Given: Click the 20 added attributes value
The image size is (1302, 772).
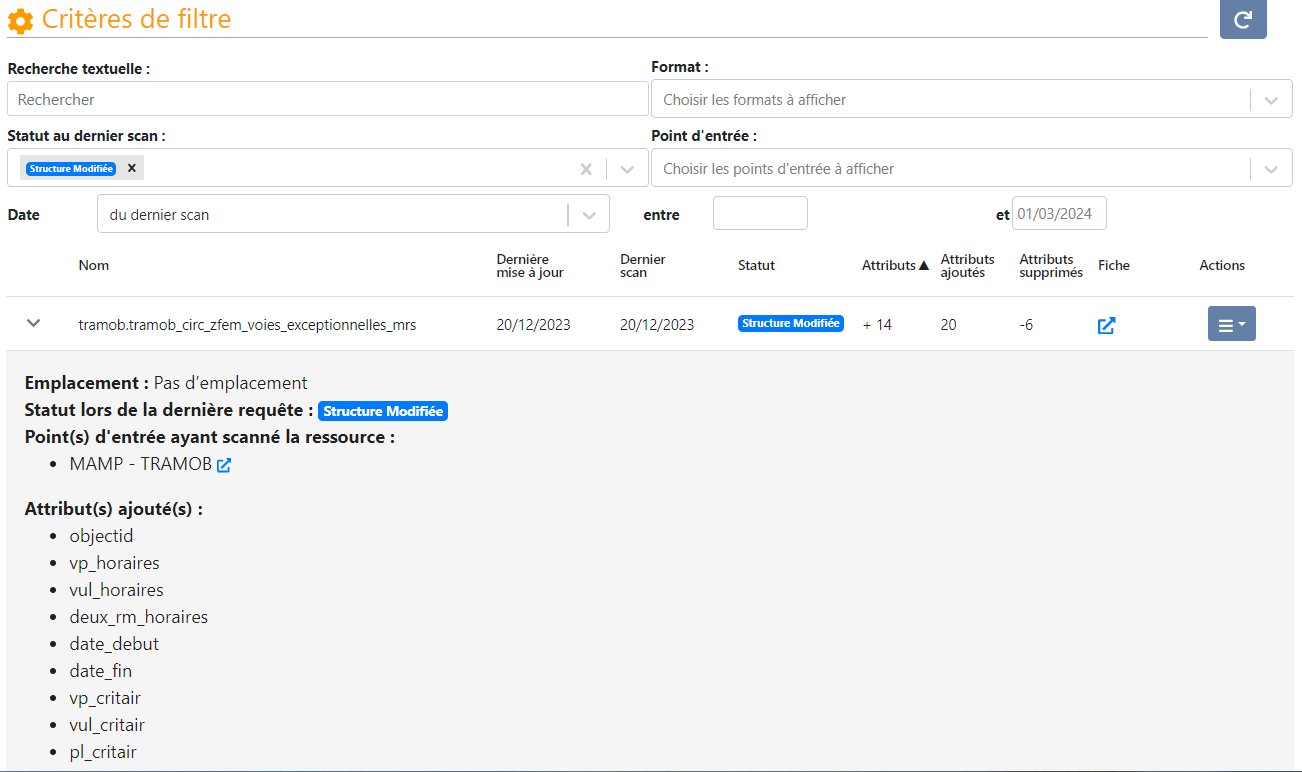Looking at the screenshot, I should [948, 325].
